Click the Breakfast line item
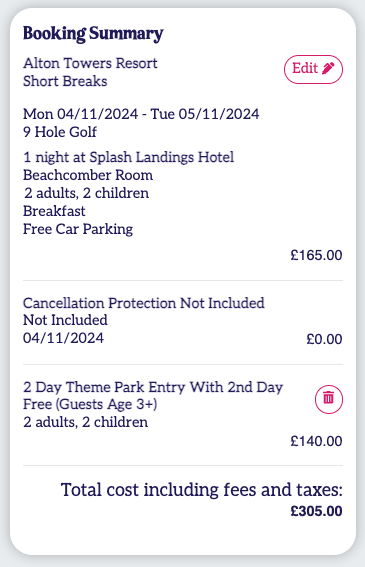The image size is (365, 567). (54, 211)
